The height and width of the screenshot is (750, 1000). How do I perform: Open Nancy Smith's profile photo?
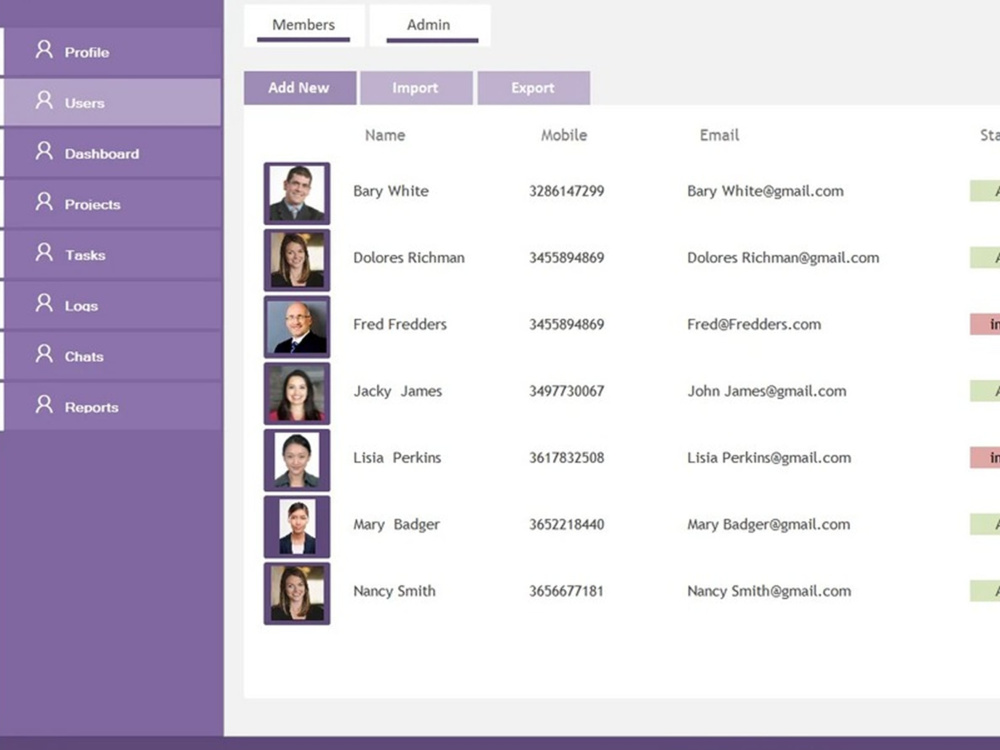point(297,593)
